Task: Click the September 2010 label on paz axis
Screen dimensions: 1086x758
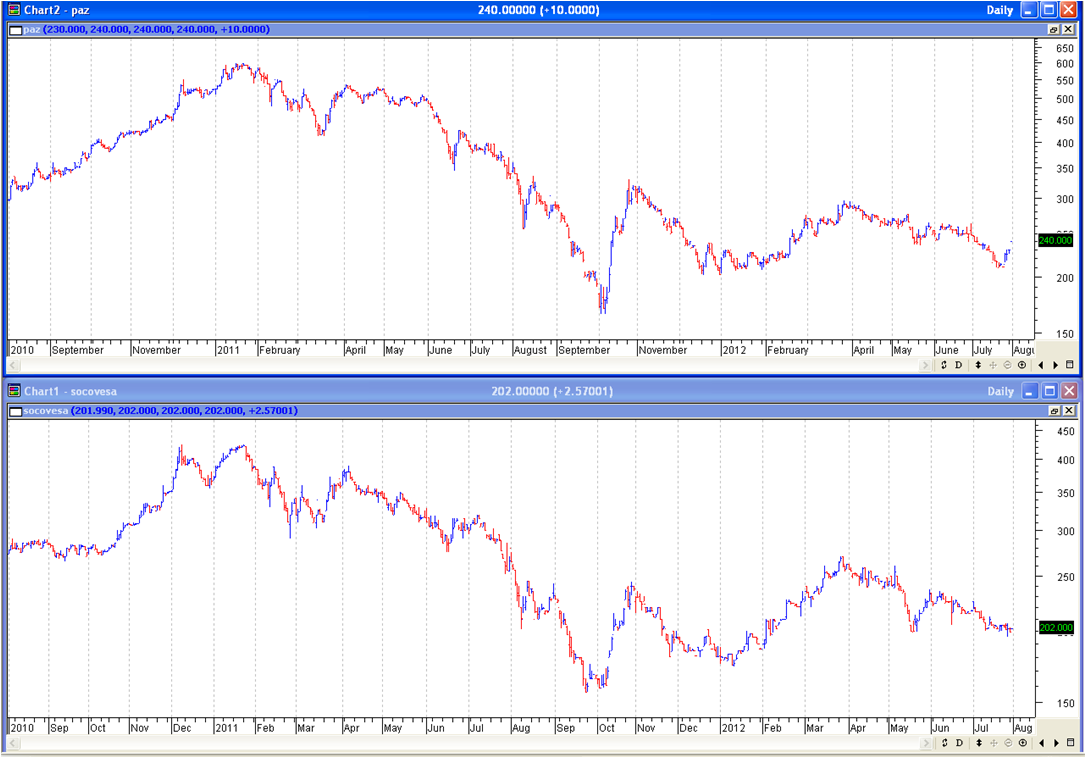Action: pyautogui.click(x=78, y=350)
